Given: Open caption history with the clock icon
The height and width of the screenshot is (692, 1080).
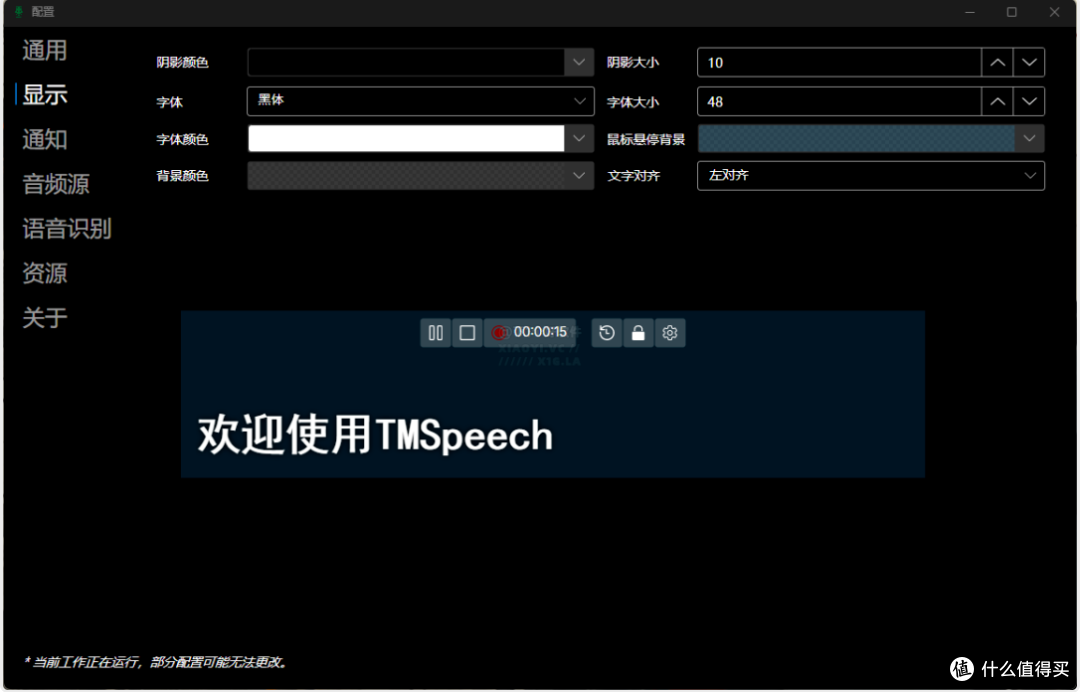Looking at the screenshot, I should click(x=607, y=333).
